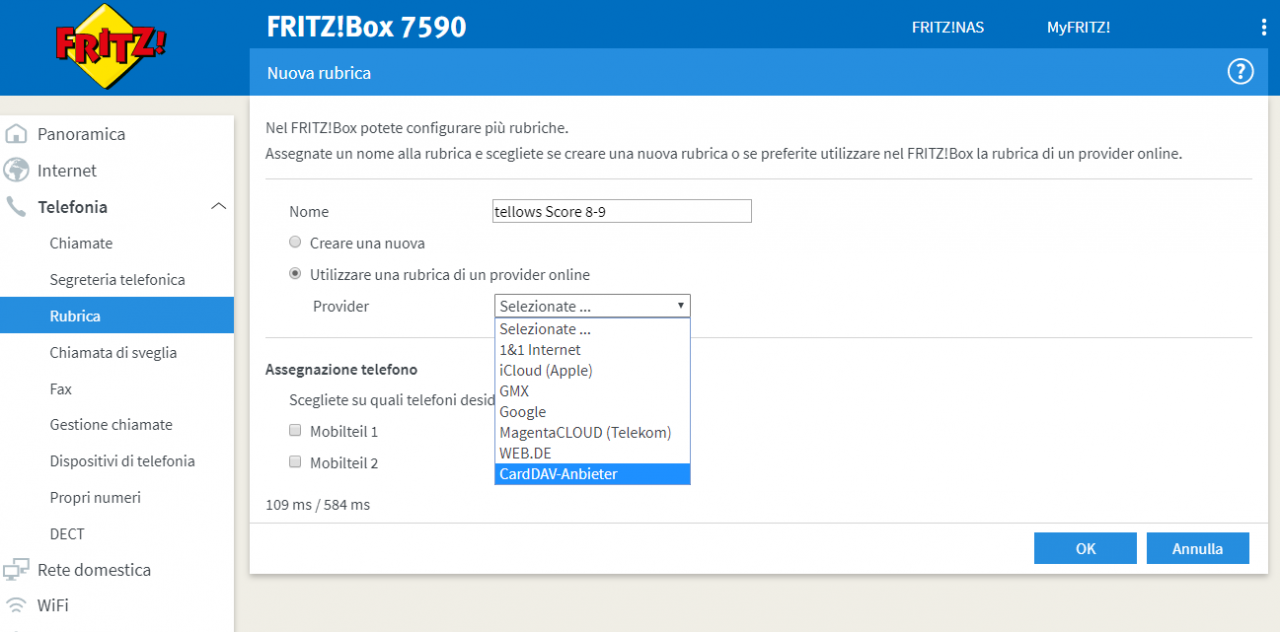Click the Internet globe icon
Screen dimensions: 1280x632
coord(16,170)
